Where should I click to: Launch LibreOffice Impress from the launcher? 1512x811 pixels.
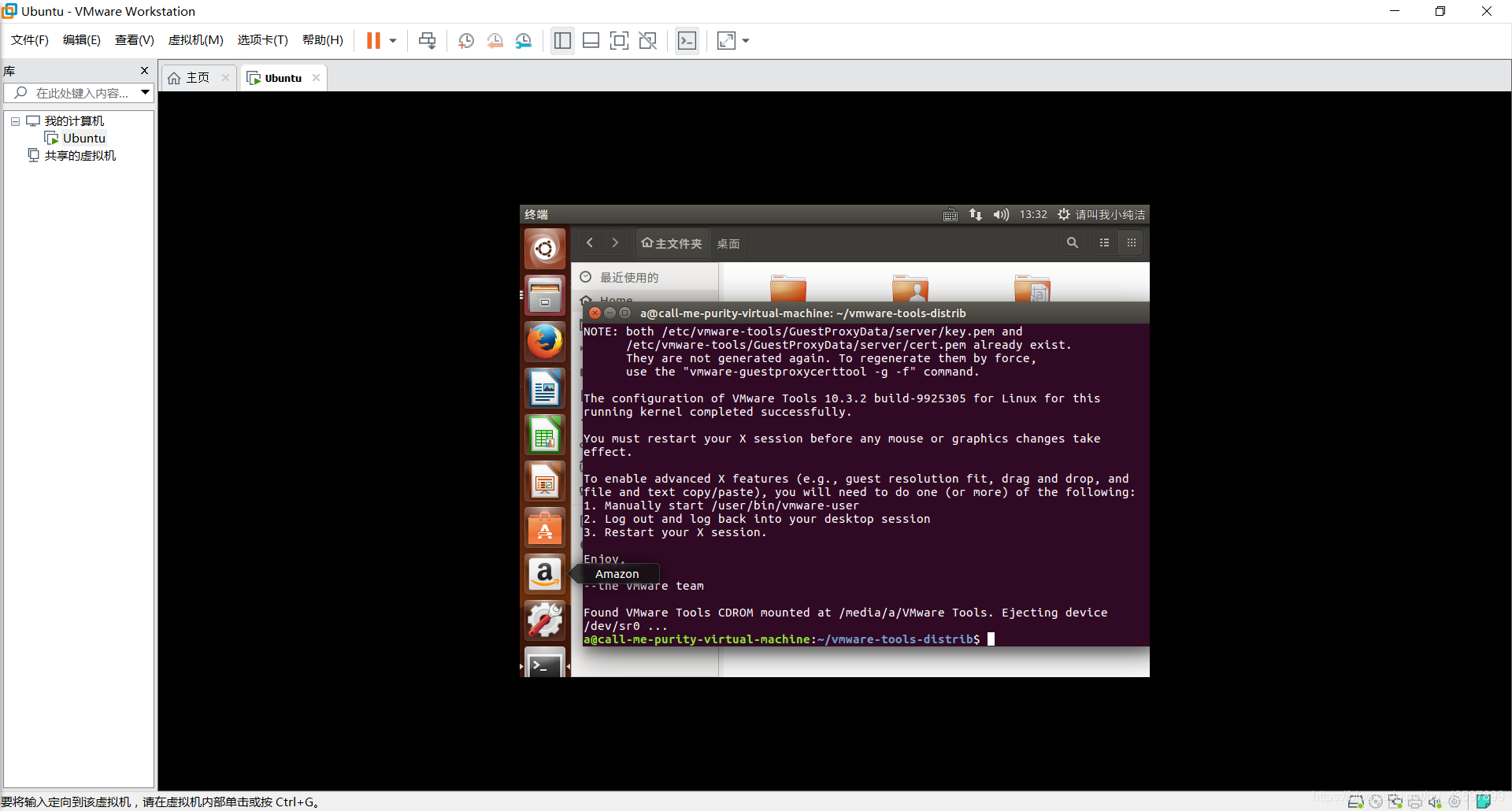pos(545,481)
